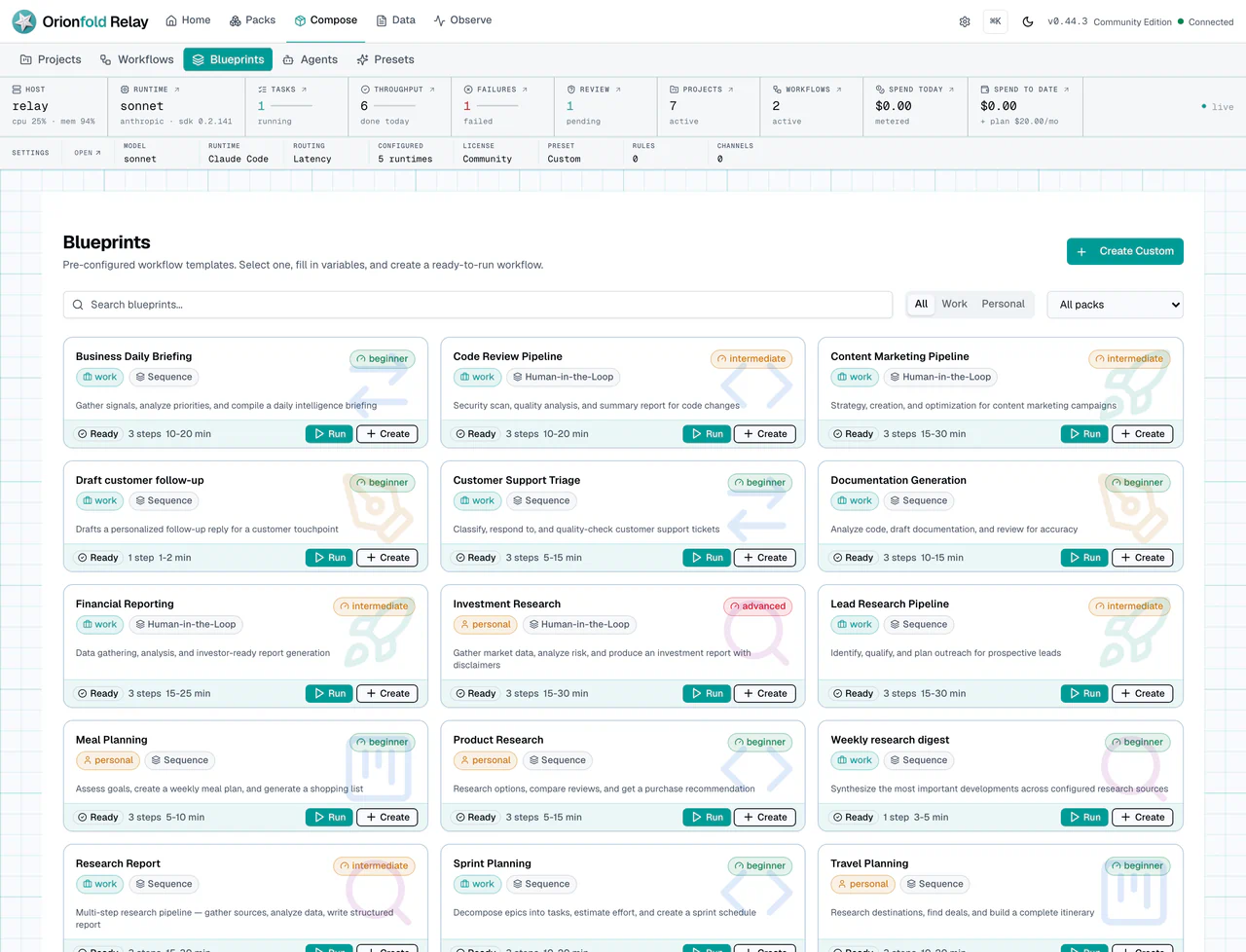Click the beginner badge on Business Daily Briefing

(x=382, y=359)
